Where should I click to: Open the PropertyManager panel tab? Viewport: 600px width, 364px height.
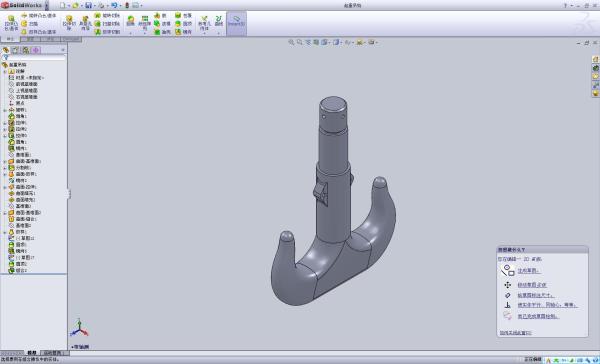[x=16, y=50]
